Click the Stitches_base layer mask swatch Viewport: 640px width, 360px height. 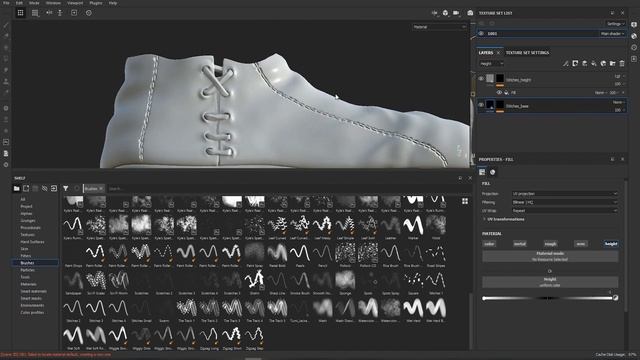tap(500, 106)
